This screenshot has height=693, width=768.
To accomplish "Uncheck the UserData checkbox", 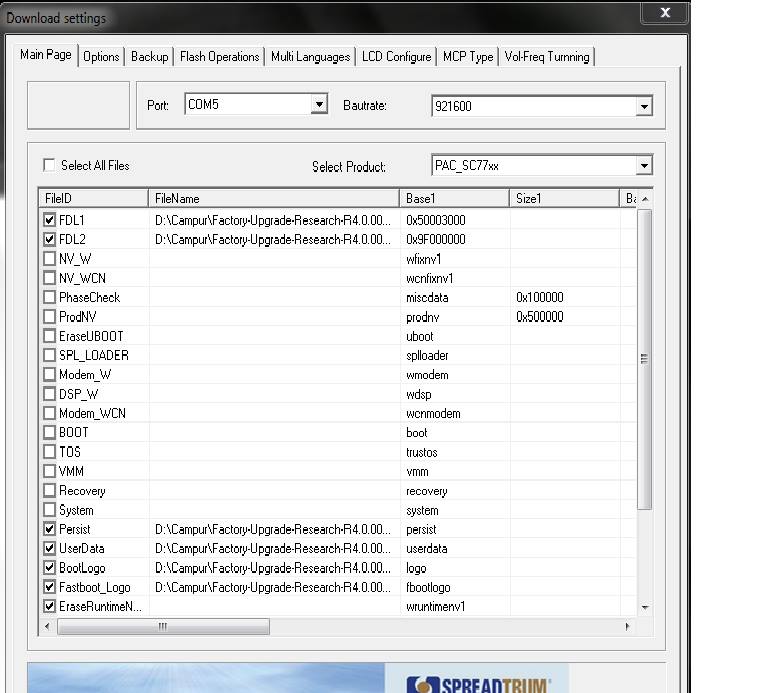I will [x=49, y=548].
